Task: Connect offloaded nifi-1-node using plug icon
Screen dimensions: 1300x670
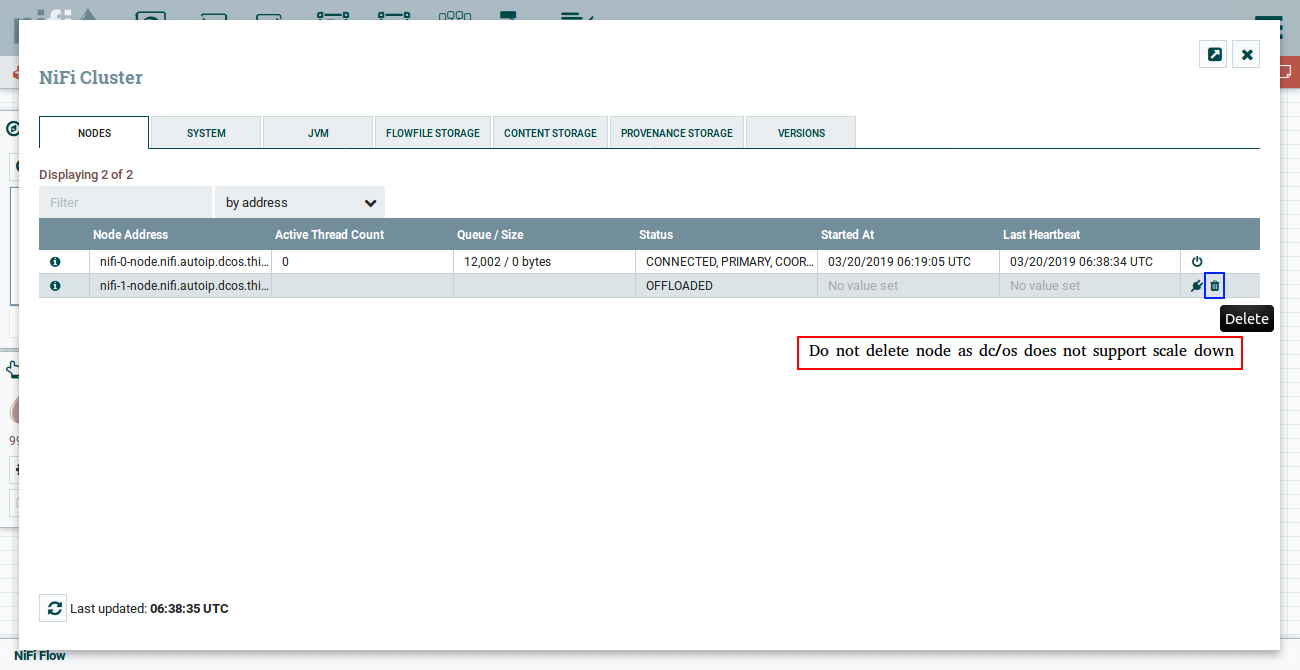Action: tap(1197, 286)
